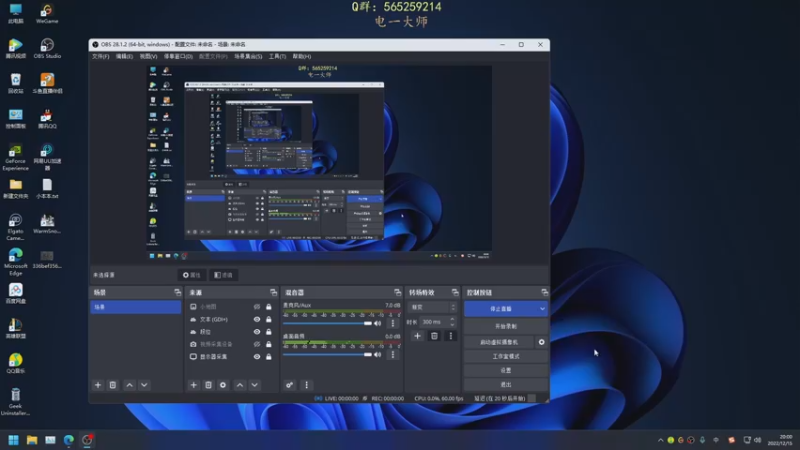Image resolution: width=800 pixels, height=450 pixels.
Task: Click 启动虚拟摄像机 button
Action: point(499,342)
